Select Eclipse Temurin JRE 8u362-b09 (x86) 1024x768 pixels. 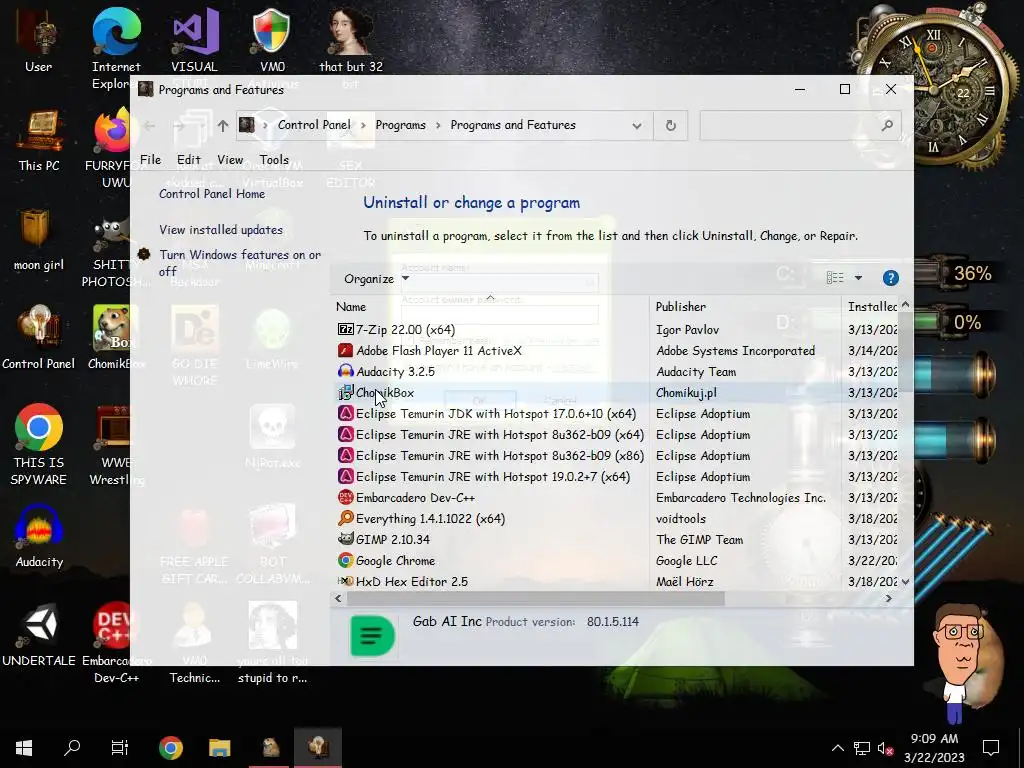click(x=614, y=456)
